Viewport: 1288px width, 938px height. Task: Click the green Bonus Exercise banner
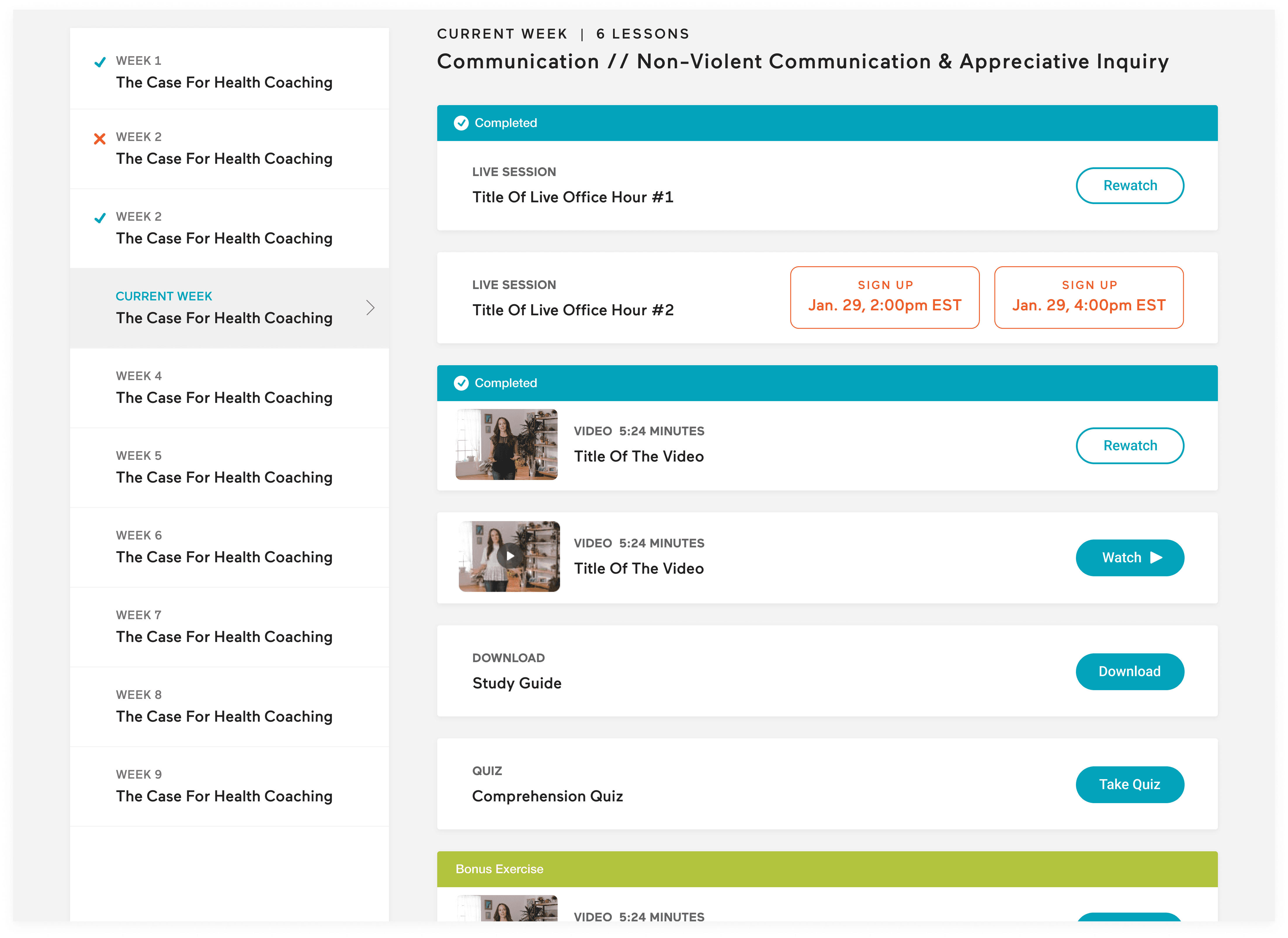(x=827, y=869)
